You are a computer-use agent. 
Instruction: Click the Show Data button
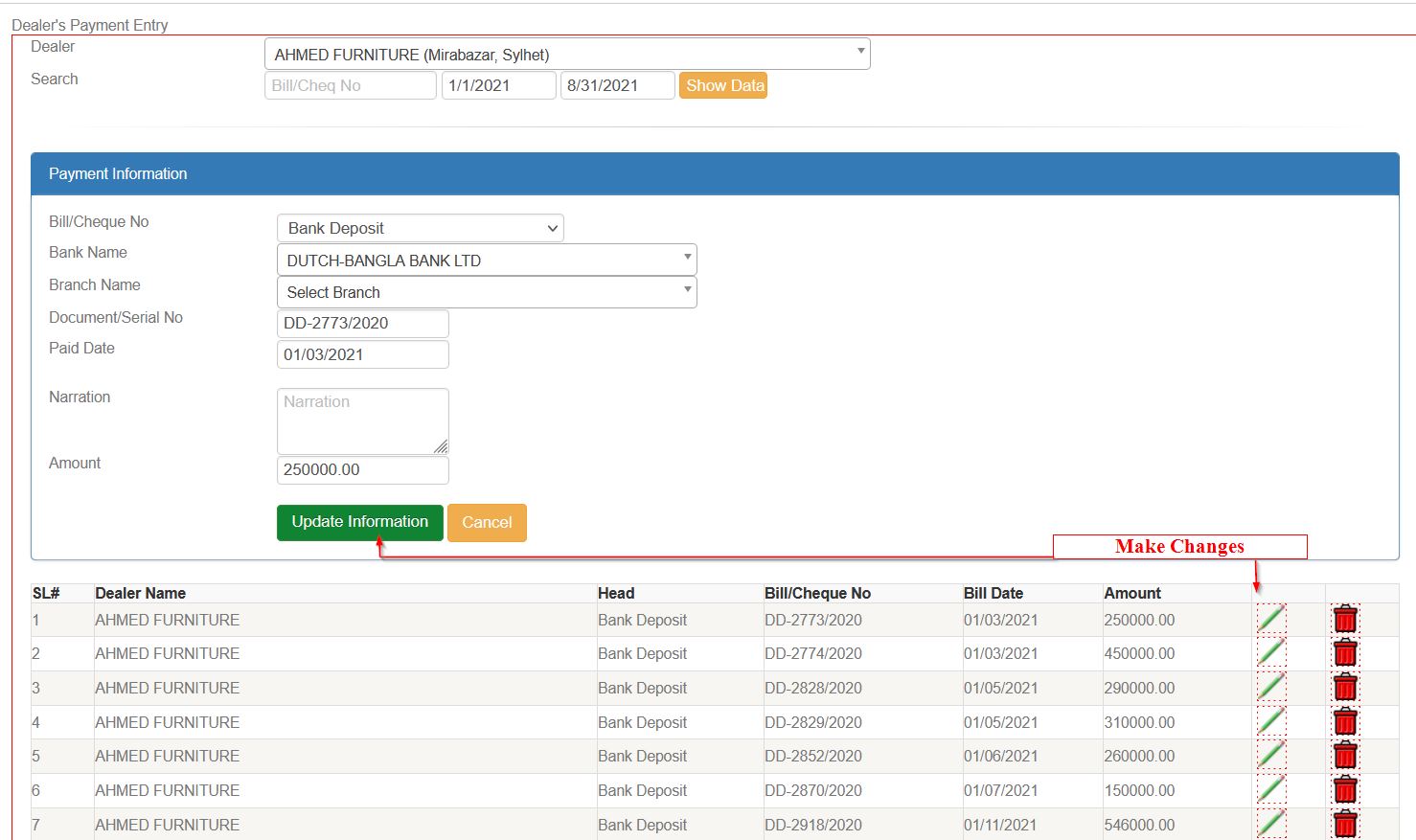(x=723, y=85)
